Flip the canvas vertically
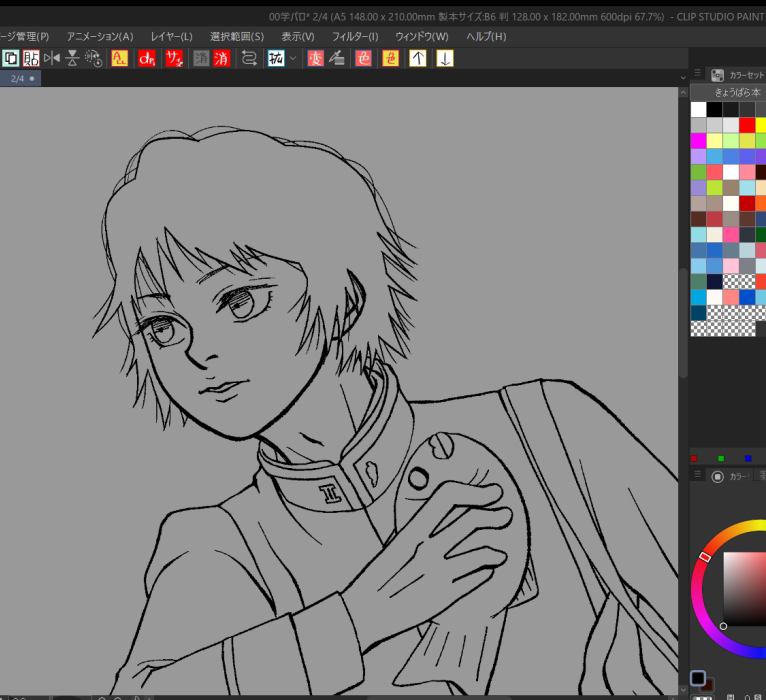The width and height of the screenshot is (766, 700). [x=72, y=59]
